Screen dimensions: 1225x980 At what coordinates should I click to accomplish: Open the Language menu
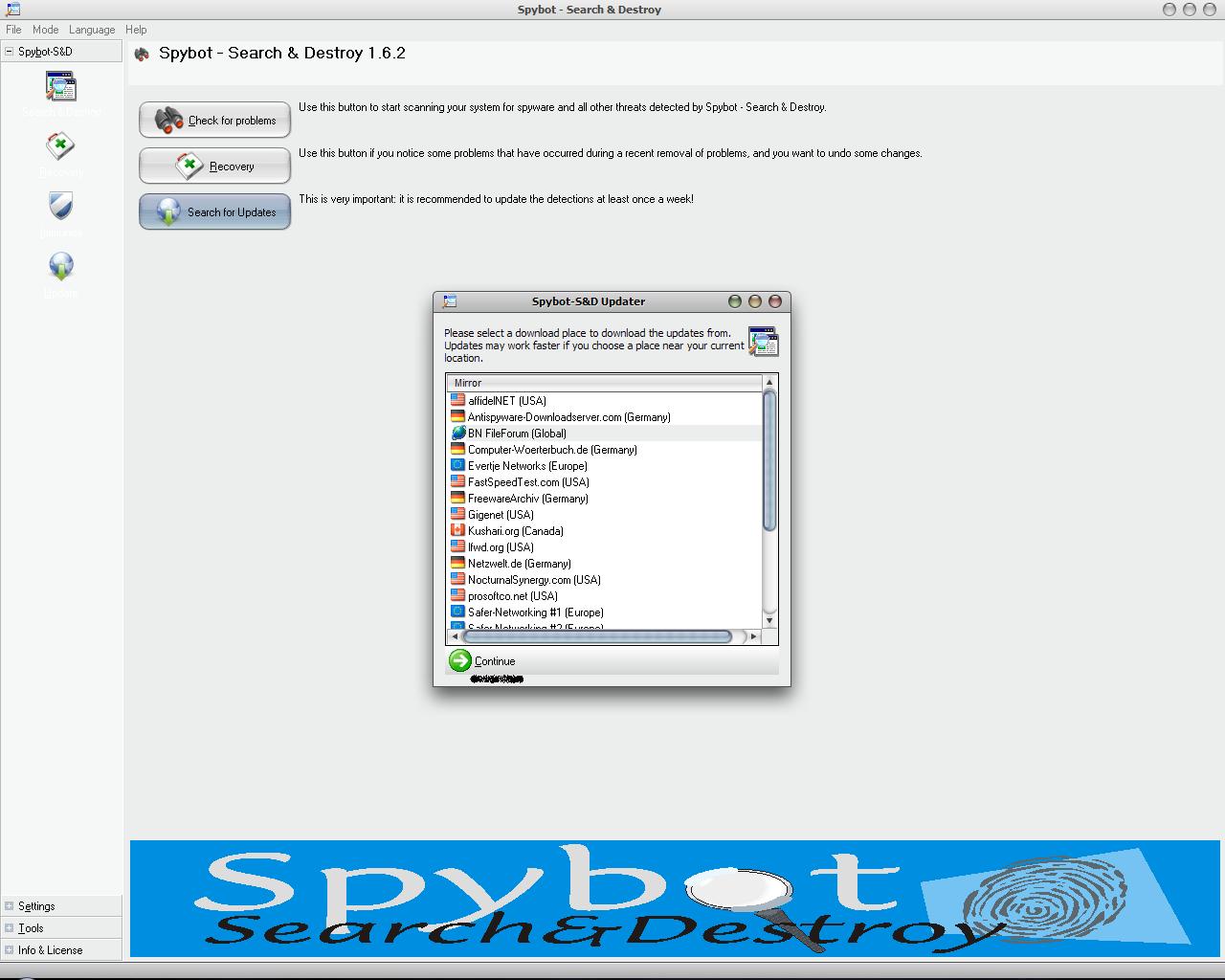(x=92, y=30)
